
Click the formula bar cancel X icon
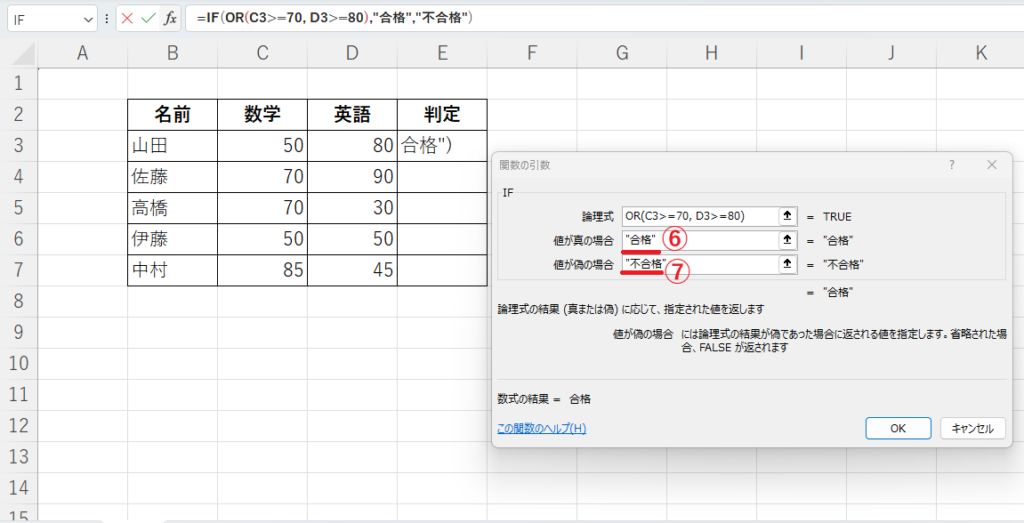pyautogui.click(x=127, y=18)
